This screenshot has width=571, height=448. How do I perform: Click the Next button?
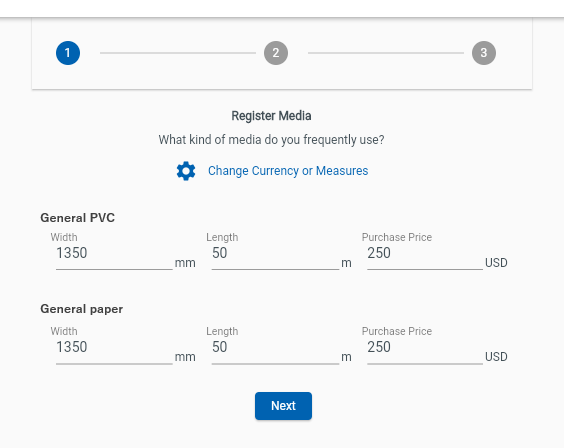tap(283, 406)
